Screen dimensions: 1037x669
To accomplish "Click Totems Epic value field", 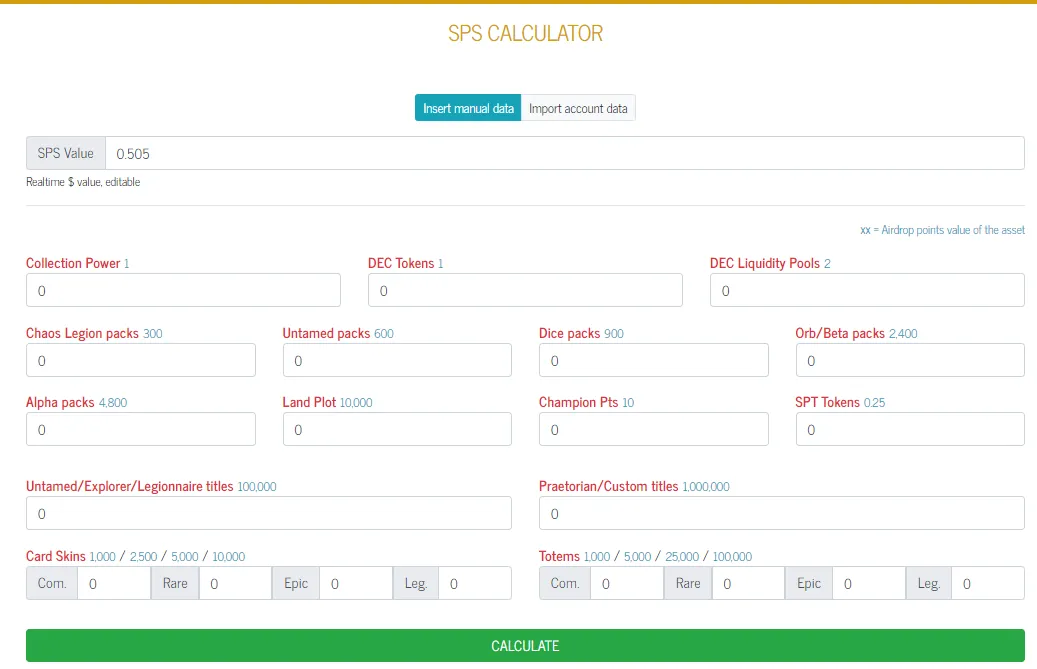I will tap(869, 583).
